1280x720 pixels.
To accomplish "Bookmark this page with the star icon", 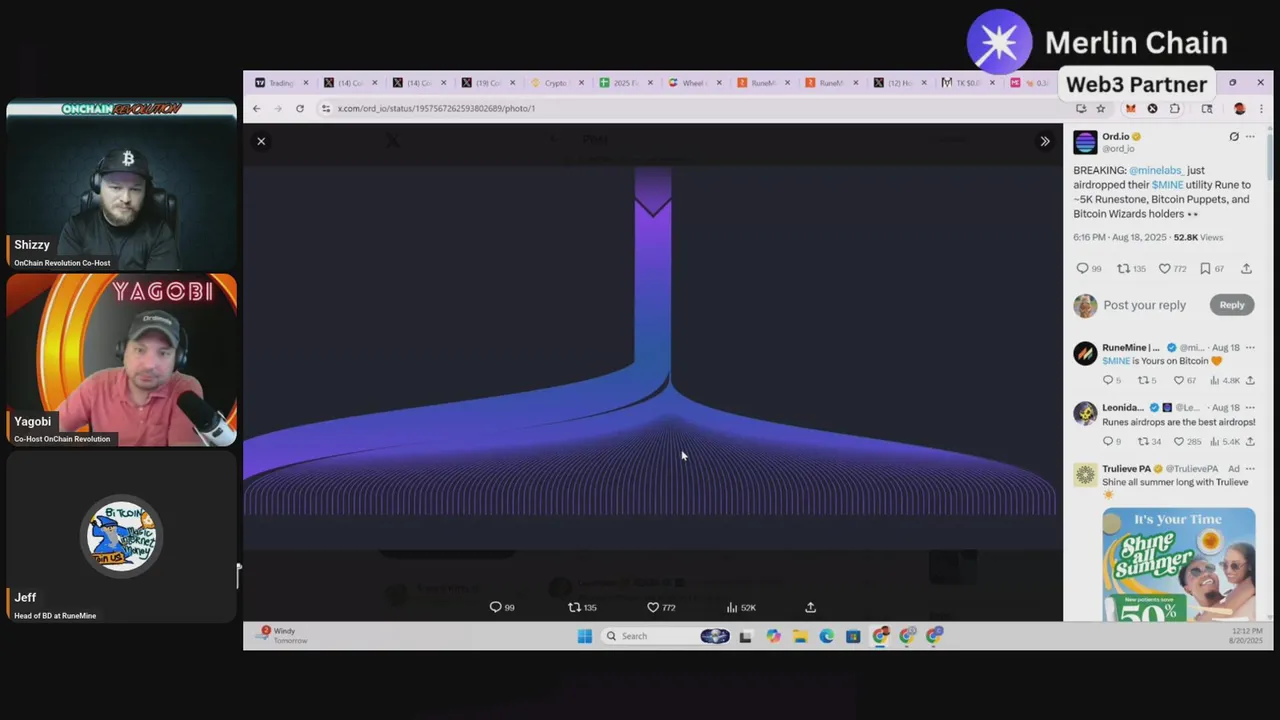I will tap(1101, 108).
